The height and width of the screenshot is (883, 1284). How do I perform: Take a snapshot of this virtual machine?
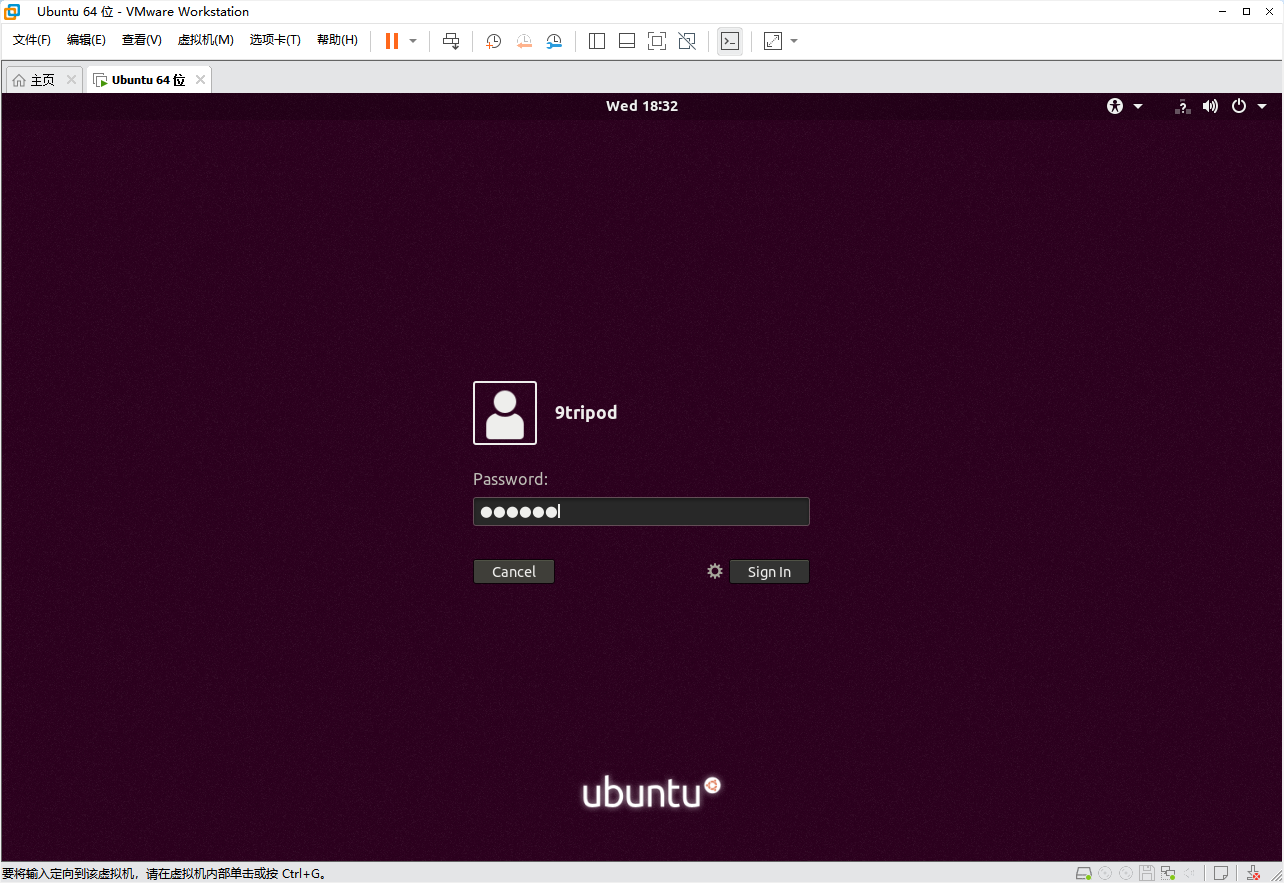(x=494, y=41)
